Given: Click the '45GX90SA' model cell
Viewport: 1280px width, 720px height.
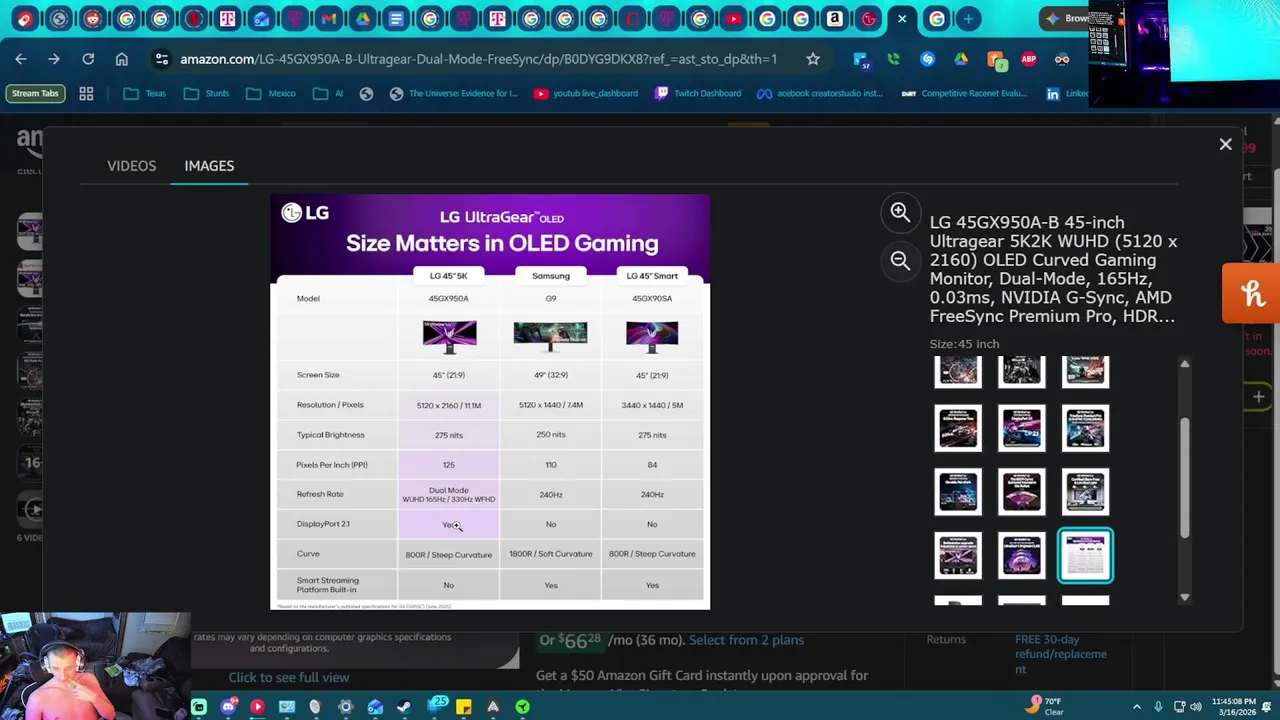Looking at the screenshot, I should point(652,298).
